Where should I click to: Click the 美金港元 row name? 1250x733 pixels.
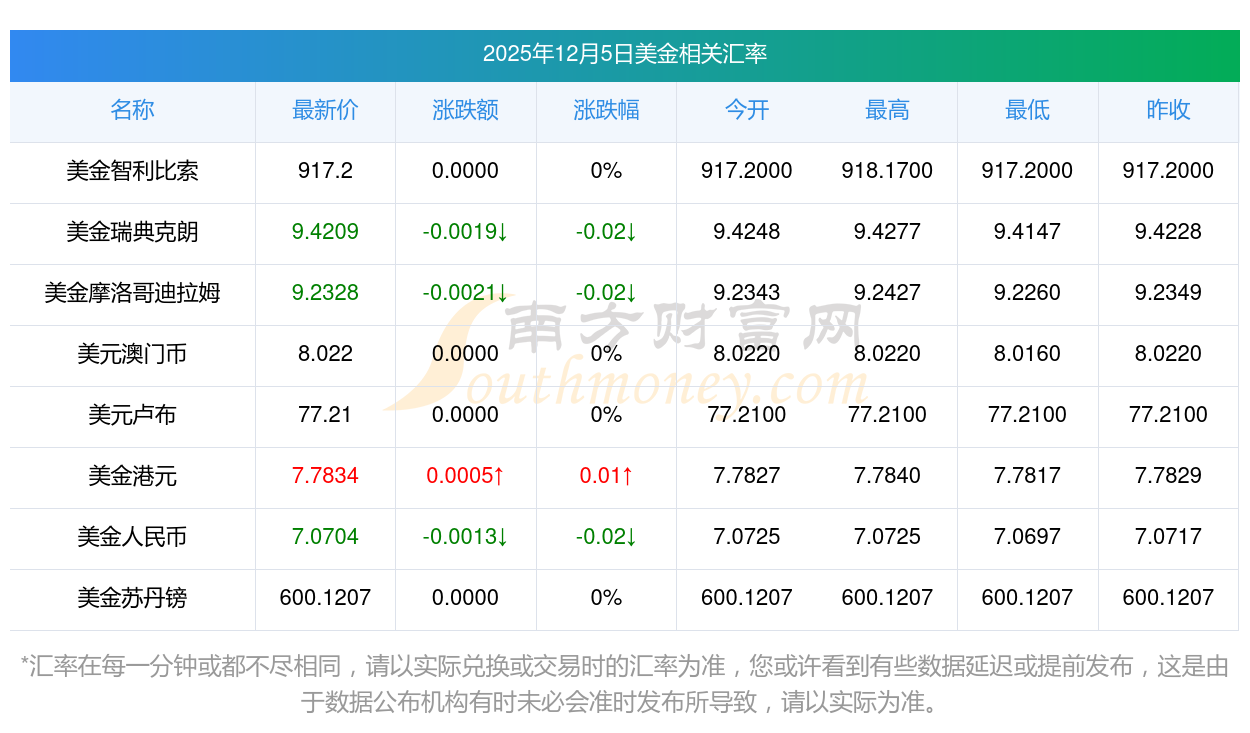click(132, 476)
